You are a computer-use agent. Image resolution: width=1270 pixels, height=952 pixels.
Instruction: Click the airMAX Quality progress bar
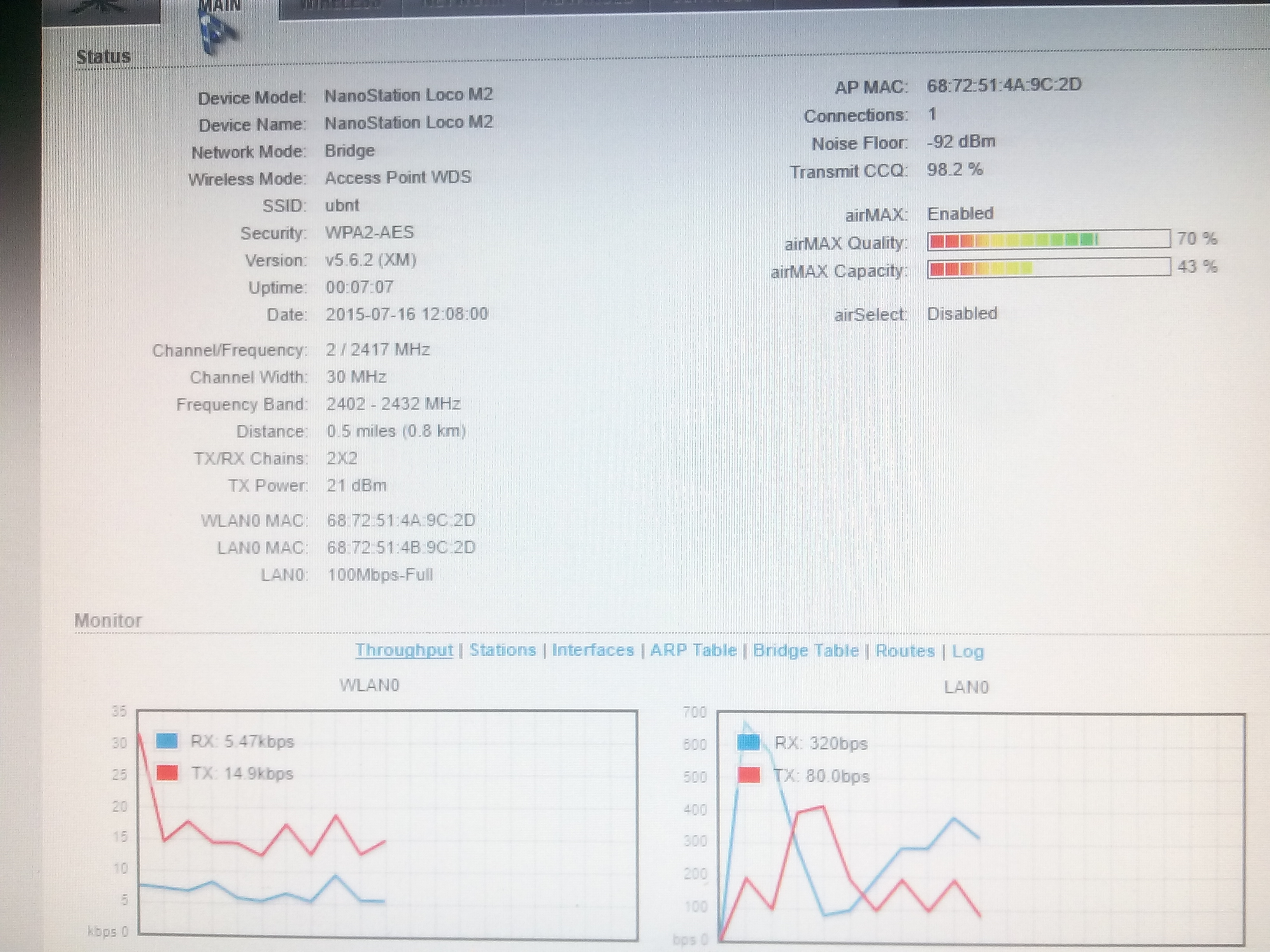tap(1048, 239)
